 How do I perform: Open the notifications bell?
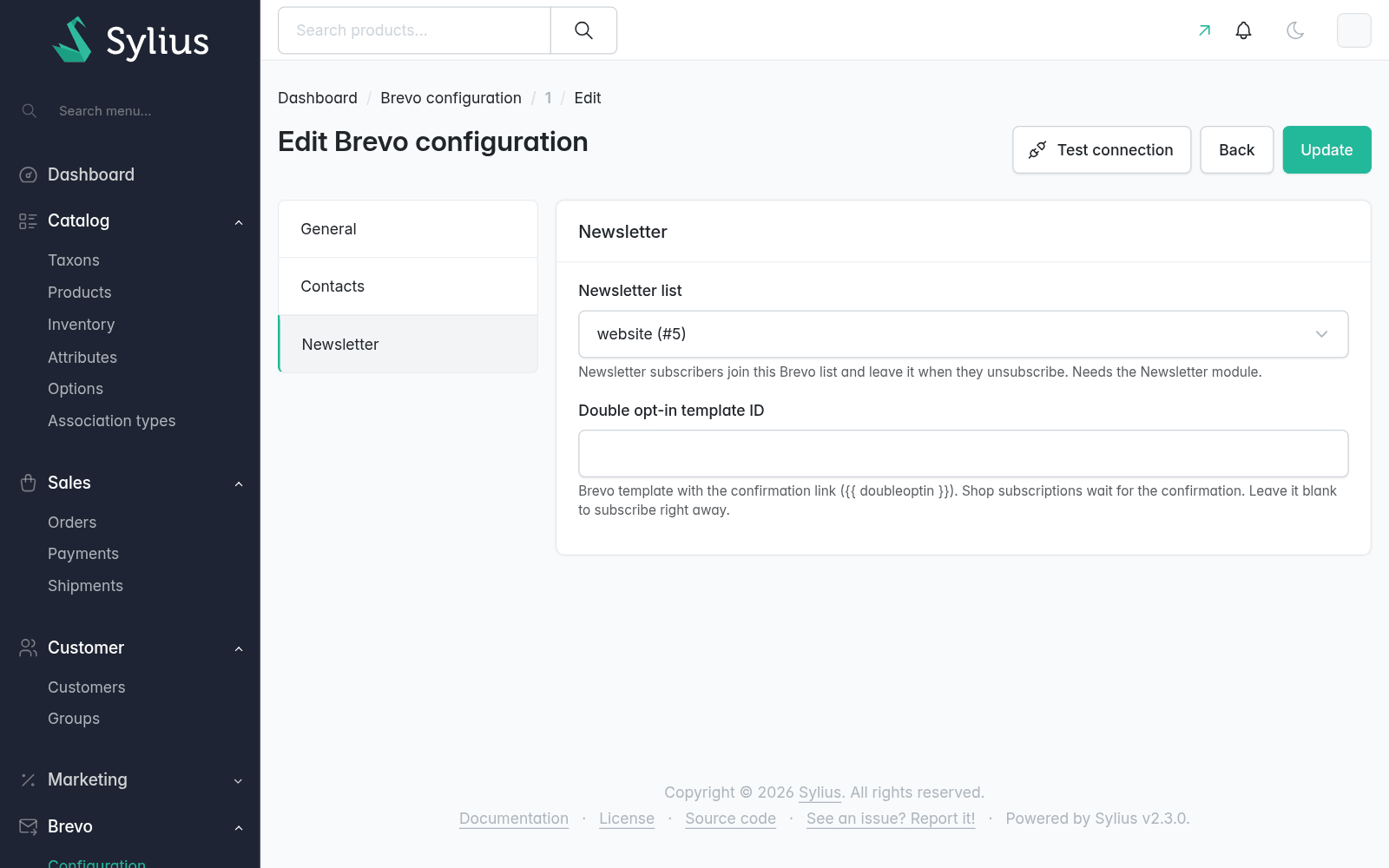(1243, 30)
